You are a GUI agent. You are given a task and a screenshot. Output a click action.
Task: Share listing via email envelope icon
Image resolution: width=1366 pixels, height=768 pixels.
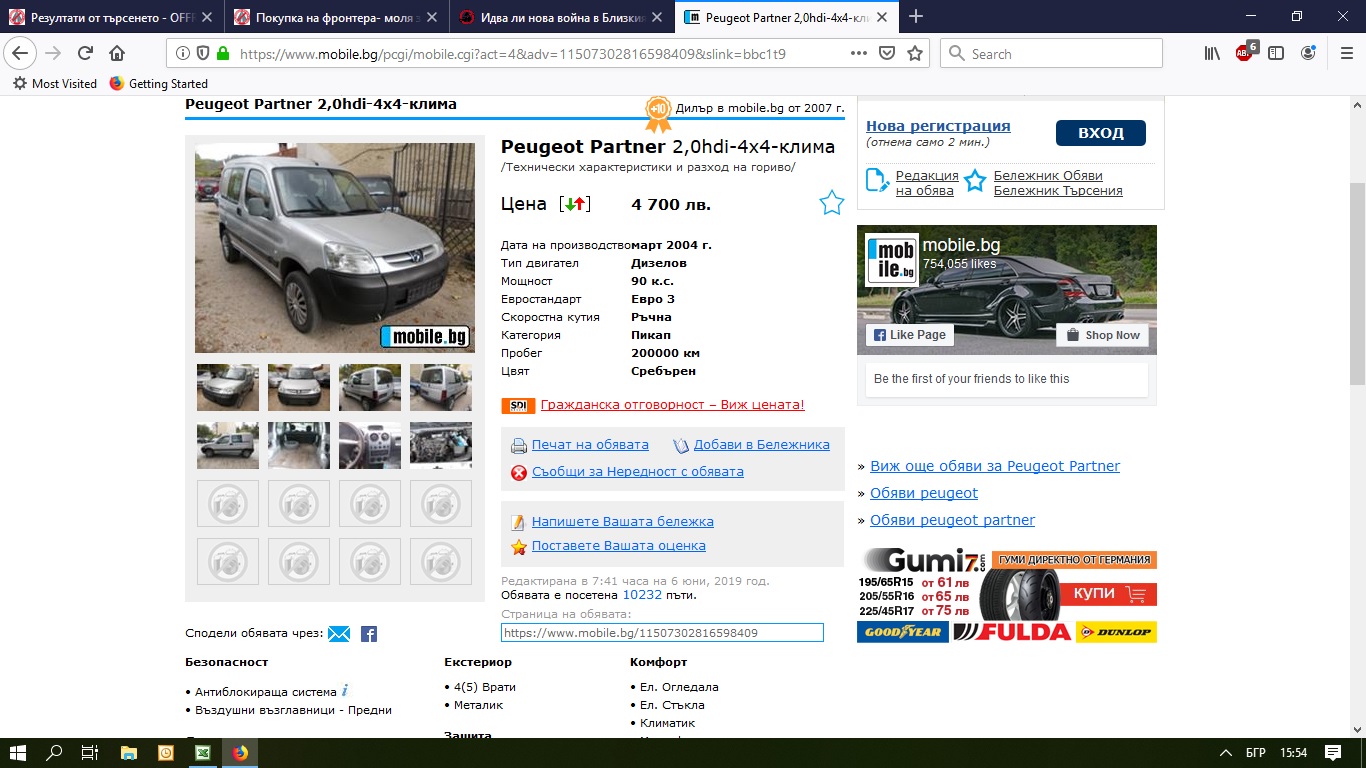[x=339, y=634]
